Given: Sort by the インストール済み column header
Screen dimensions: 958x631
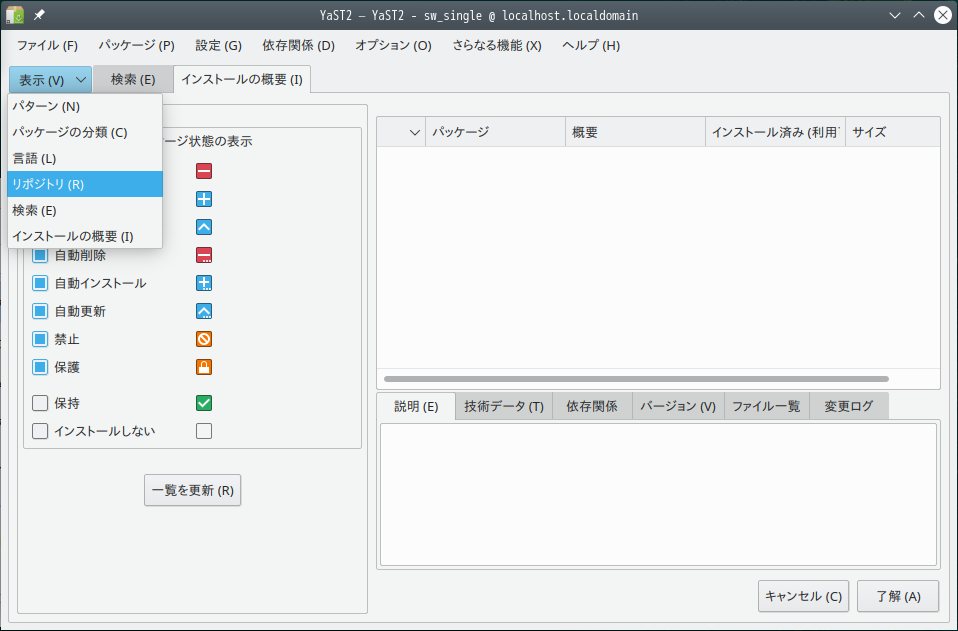Looking at the screenshot, I should (x=775, y=132).
